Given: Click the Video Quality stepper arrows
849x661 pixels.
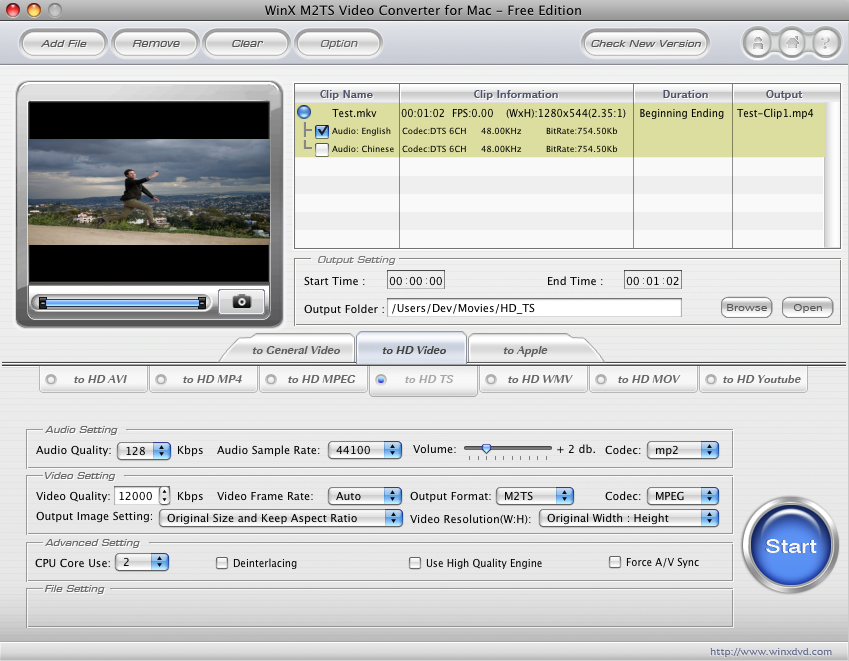Looking at the screenshot, I should tap(165, 495).
